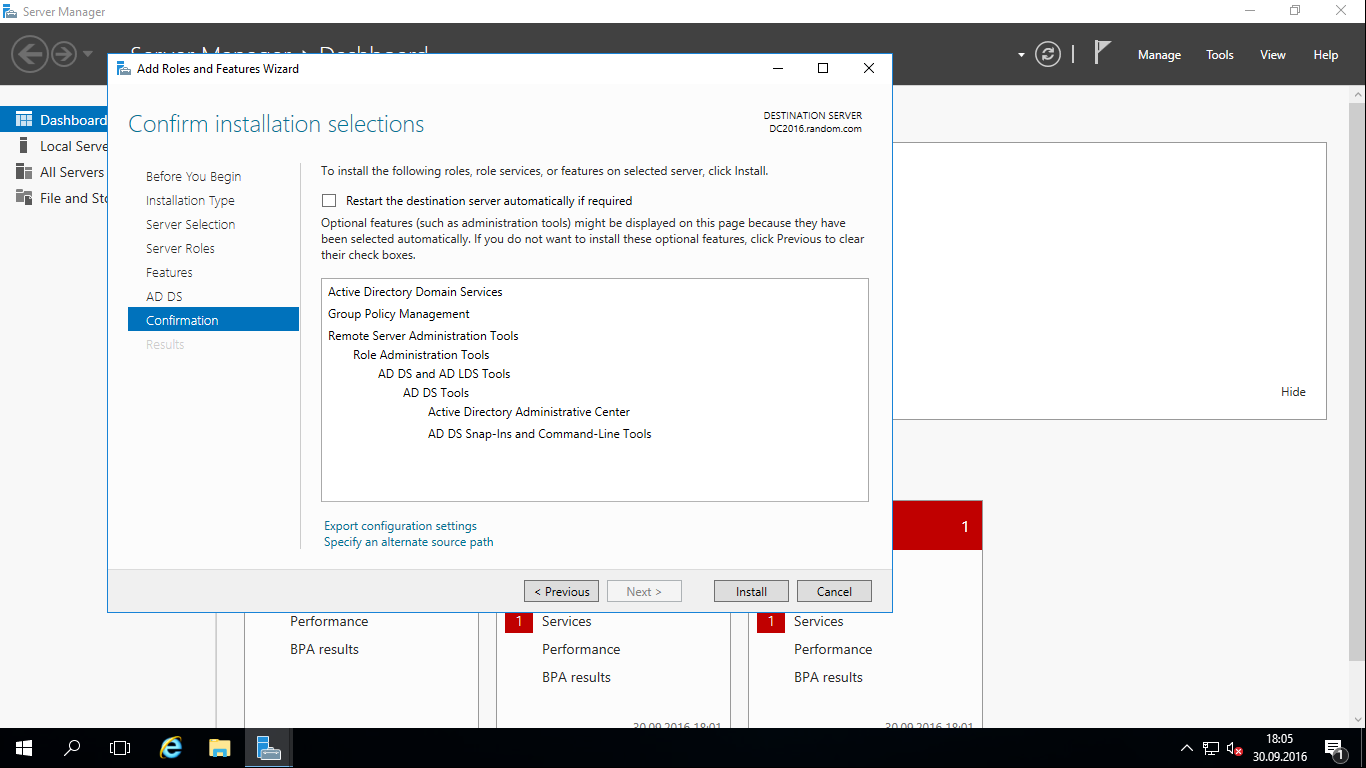Open File Explorer from taskbar
This screenshot has height=768, width=1366.
[x=220, y=748]
